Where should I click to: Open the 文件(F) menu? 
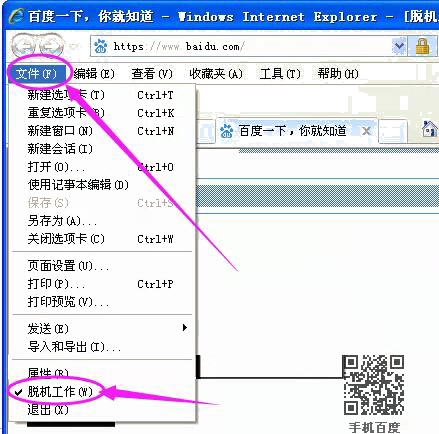(x=36, y=74)
